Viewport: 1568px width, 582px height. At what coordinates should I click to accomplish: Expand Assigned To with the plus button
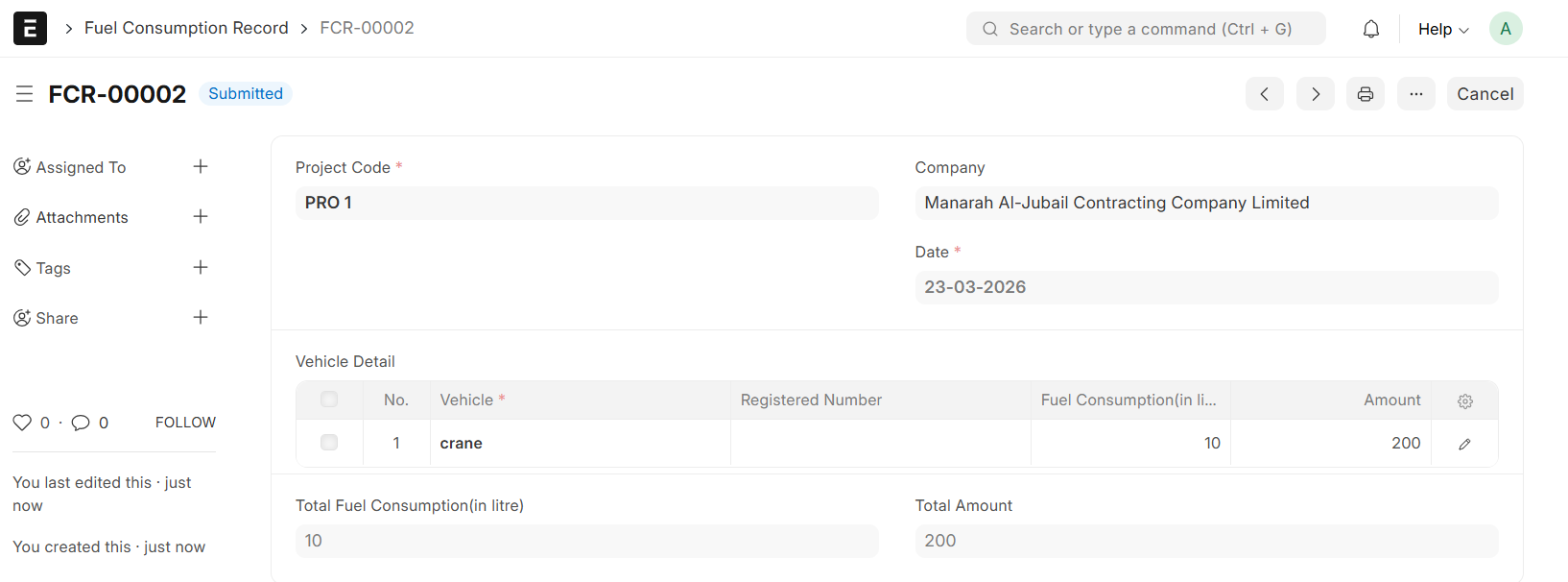(x=201, y=167)
